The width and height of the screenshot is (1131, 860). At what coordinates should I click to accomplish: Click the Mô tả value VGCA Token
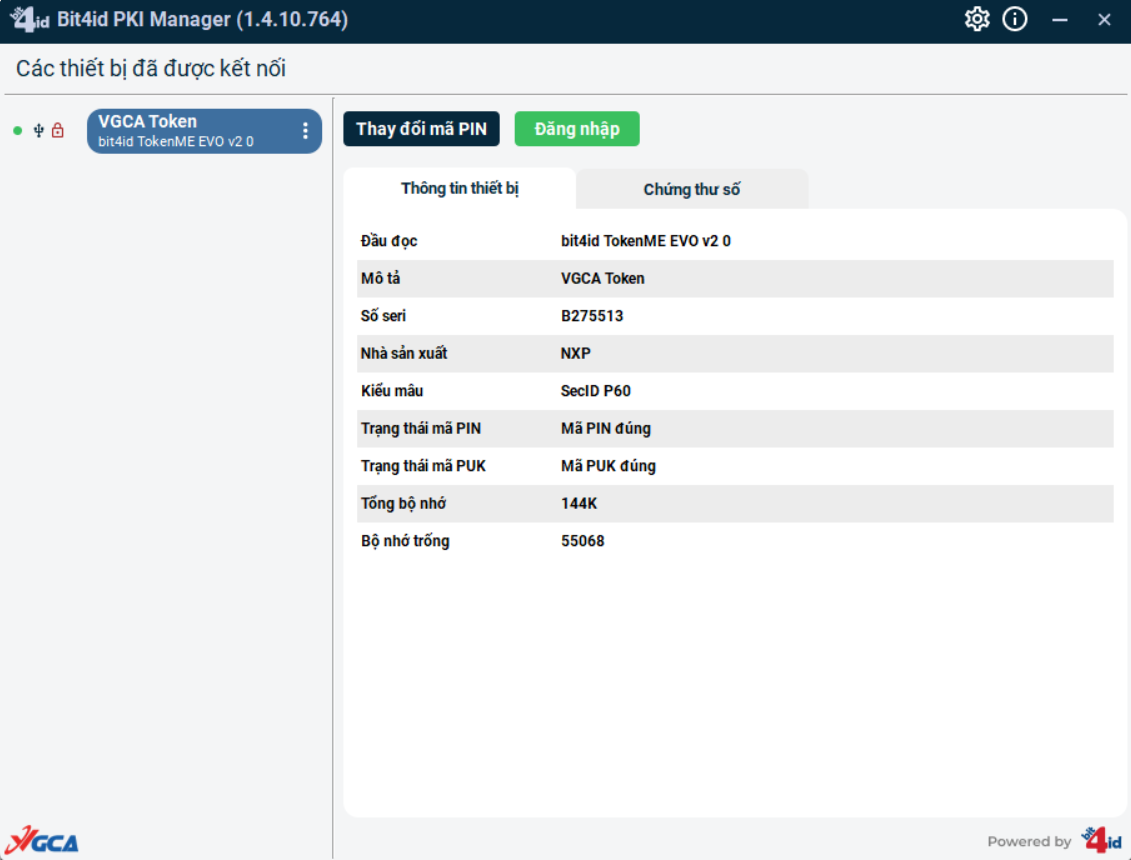[602, 278]
